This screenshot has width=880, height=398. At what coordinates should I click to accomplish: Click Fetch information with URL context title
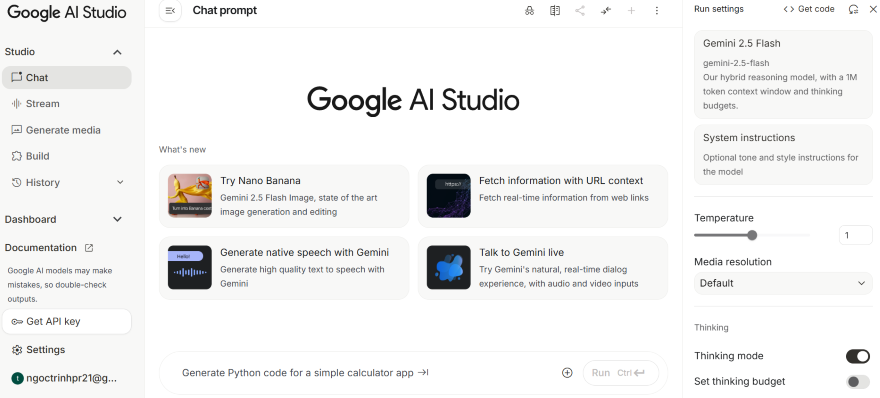(561, 181)
